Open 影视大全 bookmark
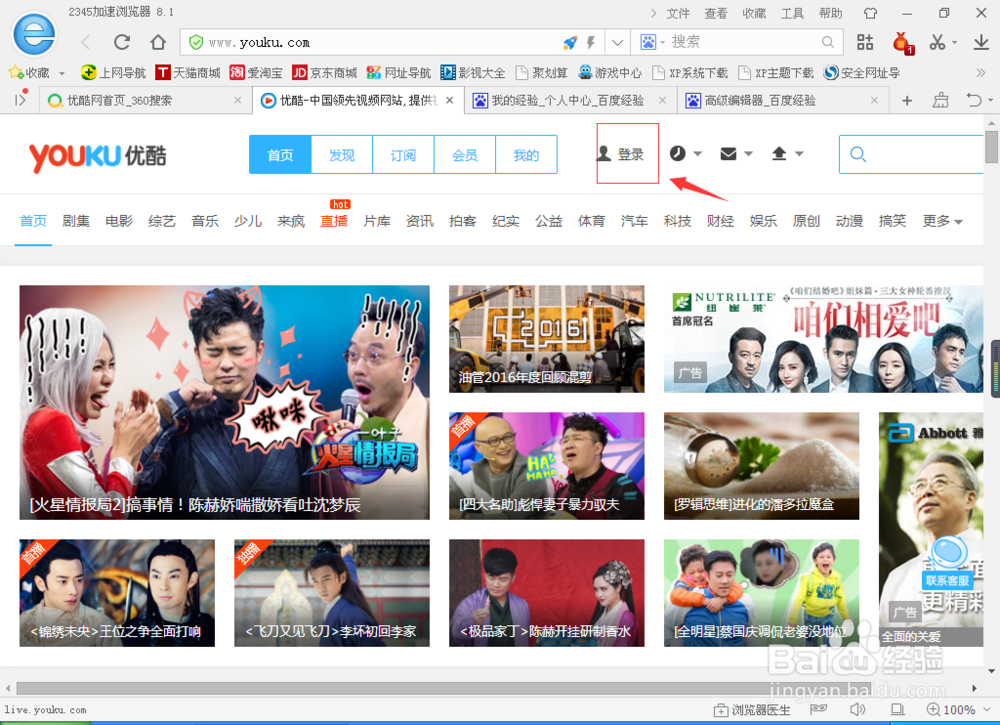This screenshot has width=1000, height=725. pyautogui.click(x=473, y=73)
